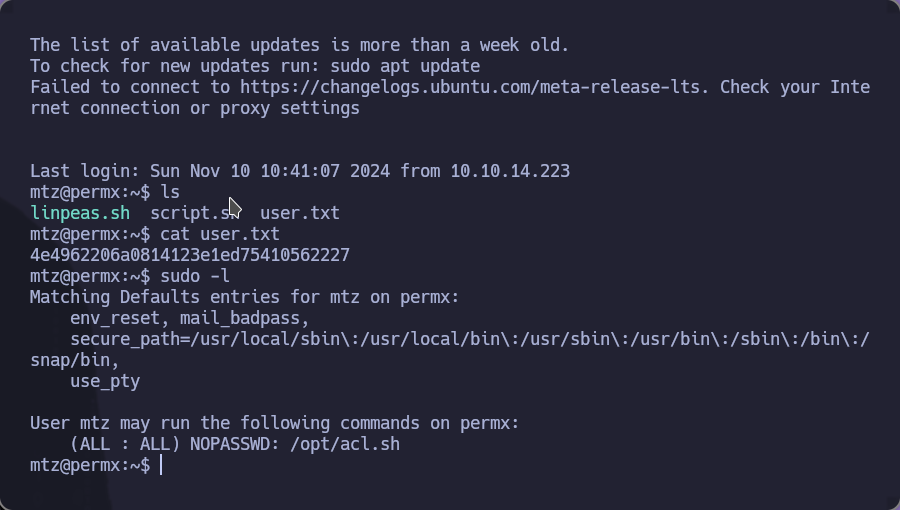Click the NOPASSWD keyword
The height and width of the screenshot is (510, 900).
tap(235, 444)
